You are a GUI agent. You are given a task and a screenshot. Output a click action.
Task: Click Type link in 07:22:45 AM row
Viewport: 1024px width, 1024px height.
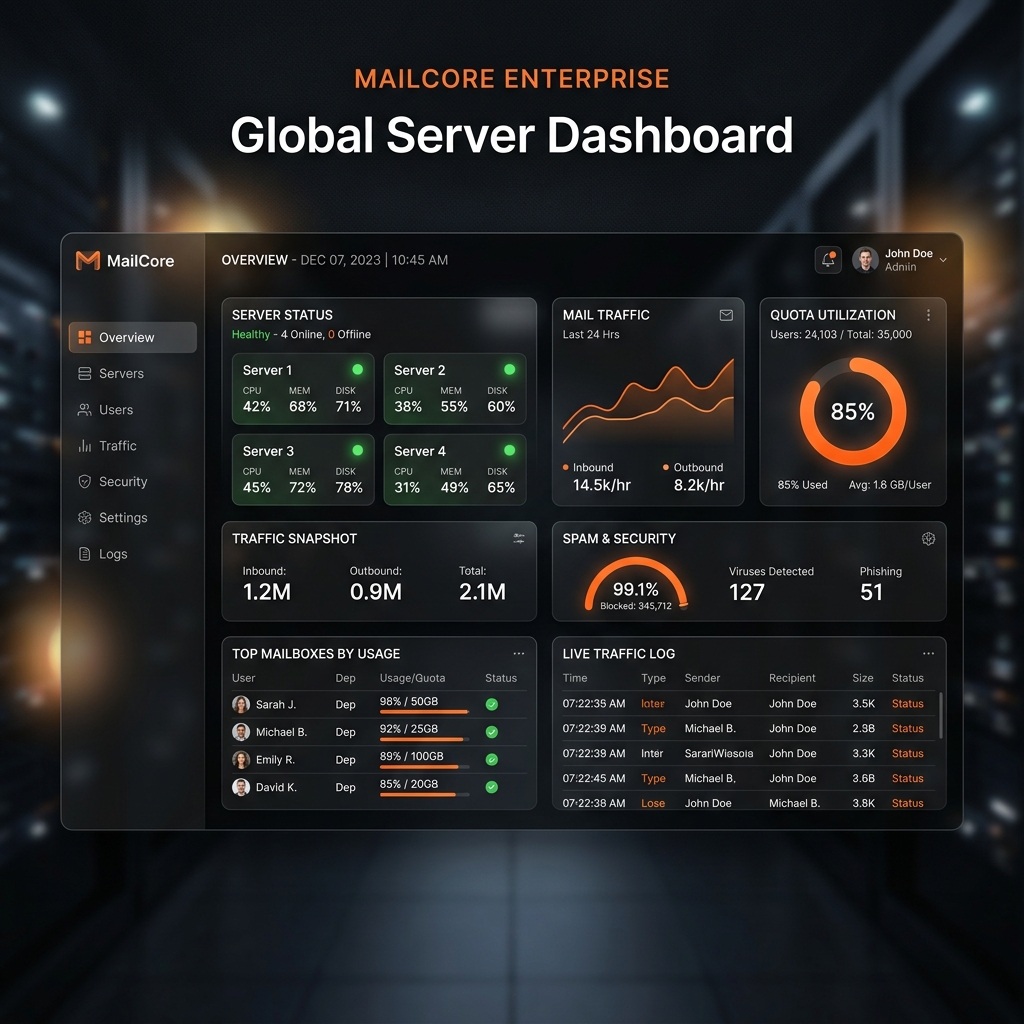coord(653,778)
